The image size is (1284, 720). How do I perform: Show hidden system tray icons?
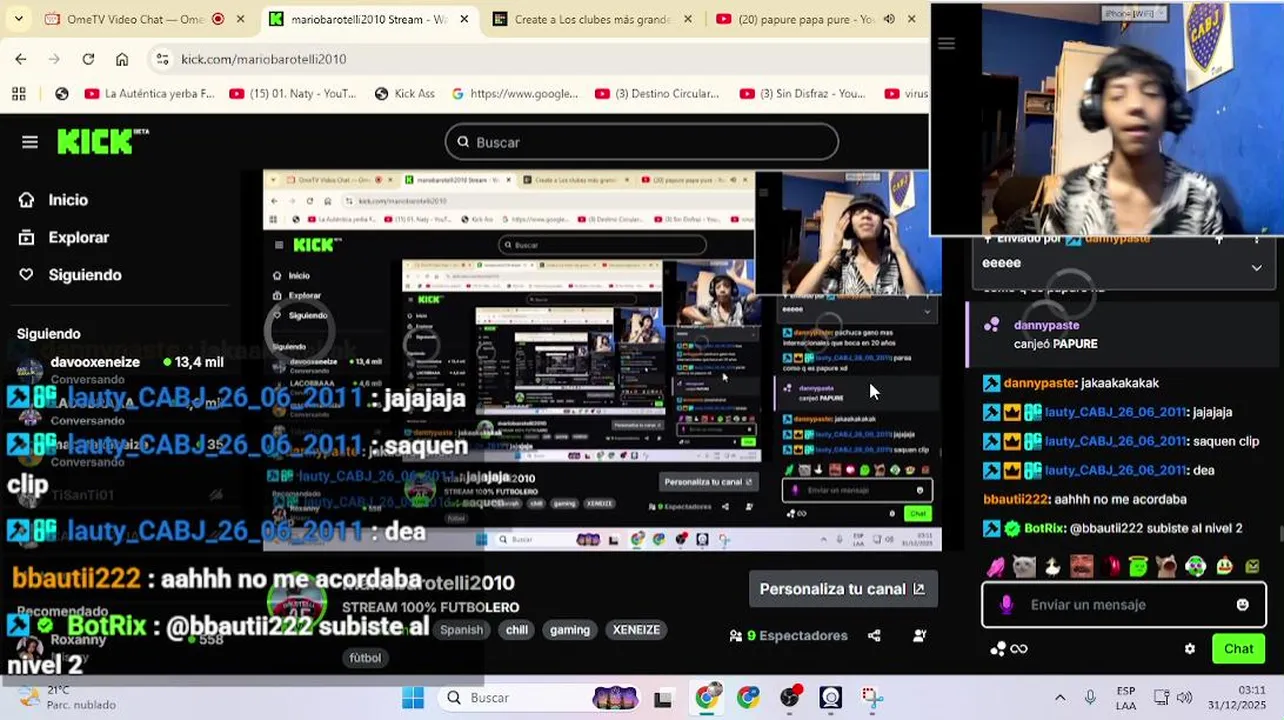point(1060,698)
